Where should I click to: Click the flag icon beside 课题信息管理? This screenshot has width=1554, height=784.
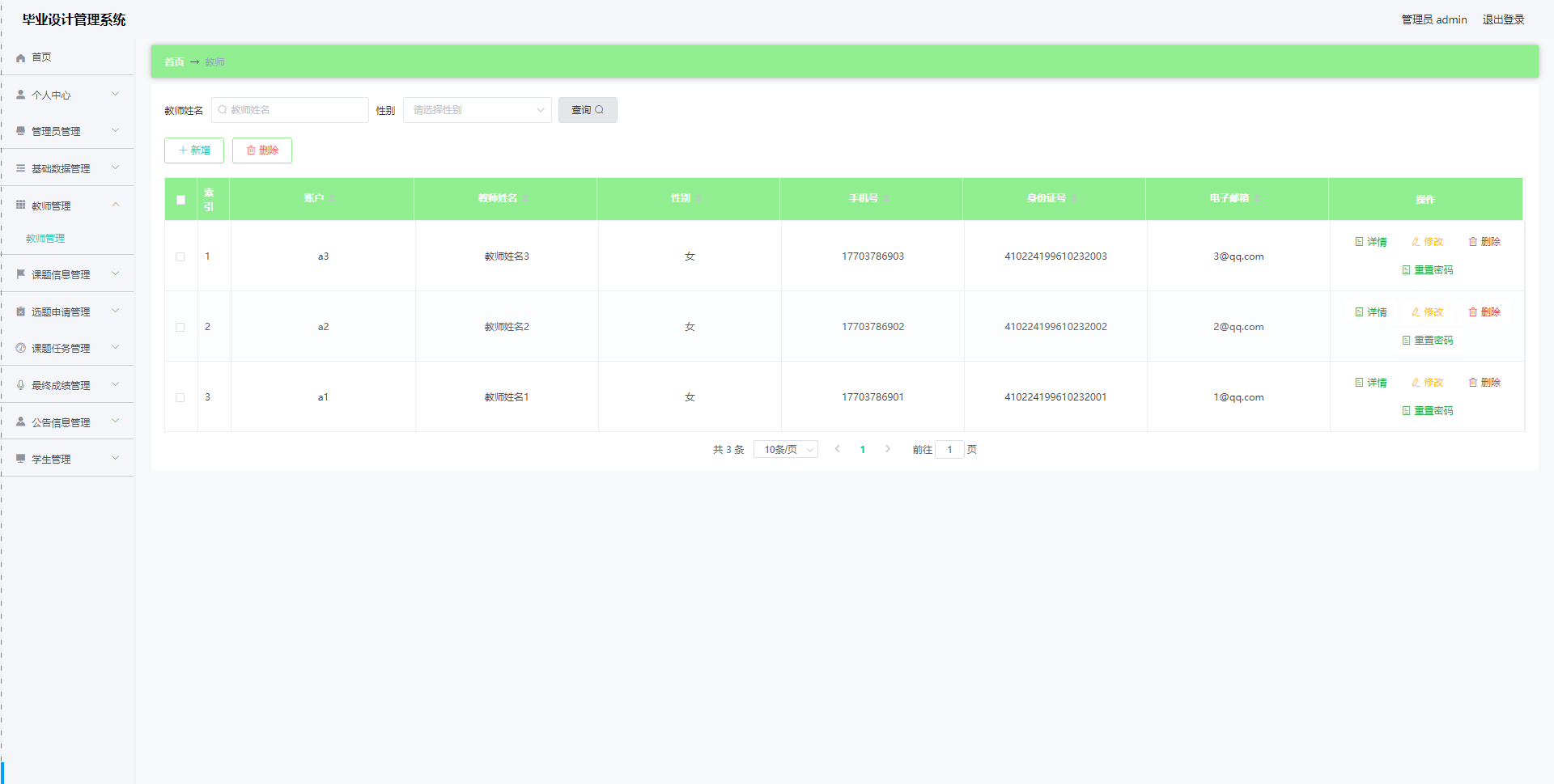coord(20,274)
